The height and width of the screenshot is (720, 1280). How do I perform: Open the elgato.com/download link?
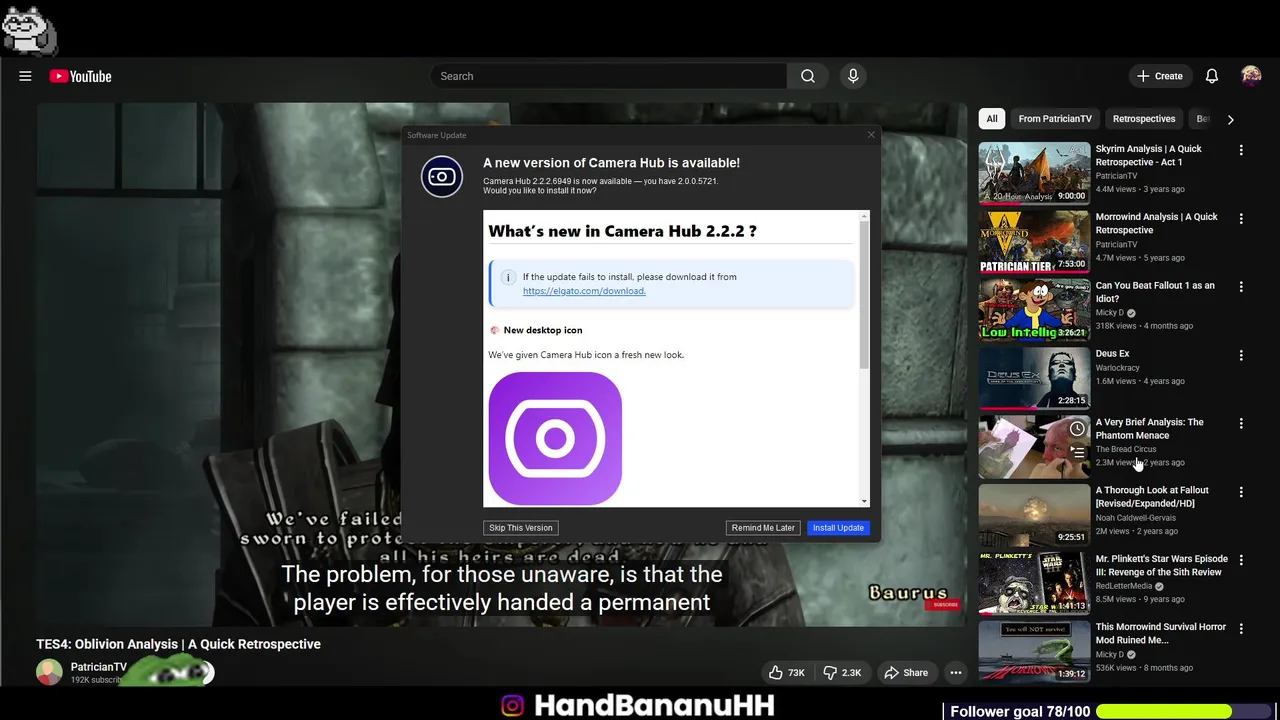click(x=584, y=291)
